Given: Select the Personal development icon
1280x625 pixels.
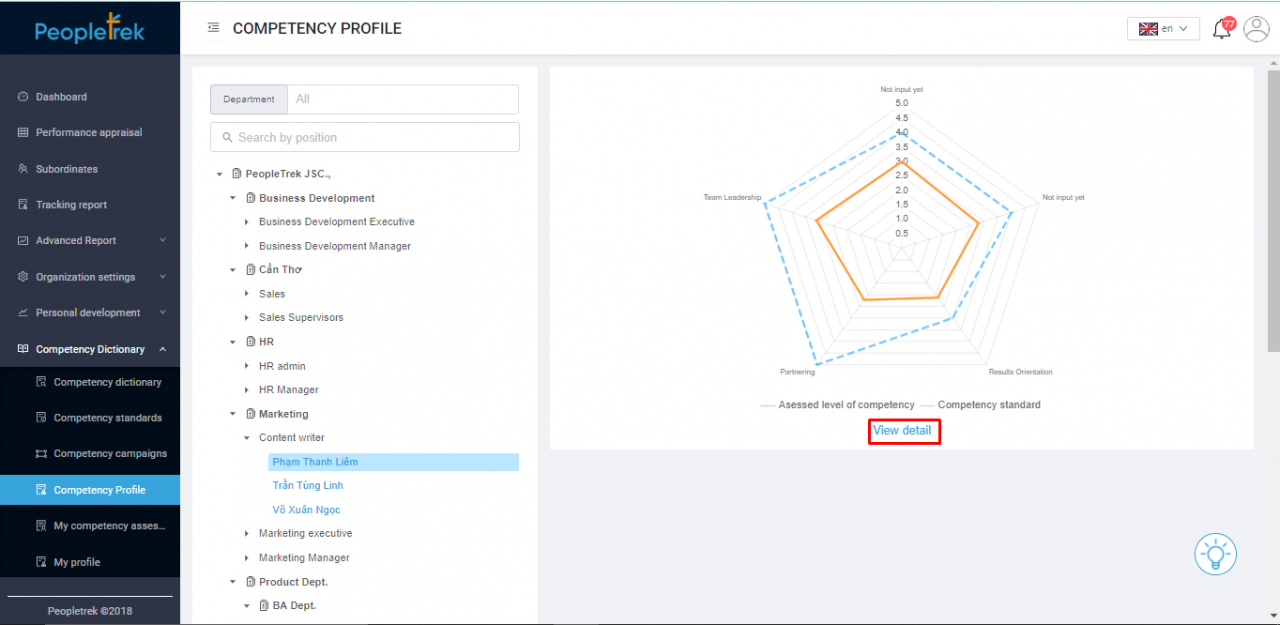Looking at the screenshot, I should pos(22,312).
